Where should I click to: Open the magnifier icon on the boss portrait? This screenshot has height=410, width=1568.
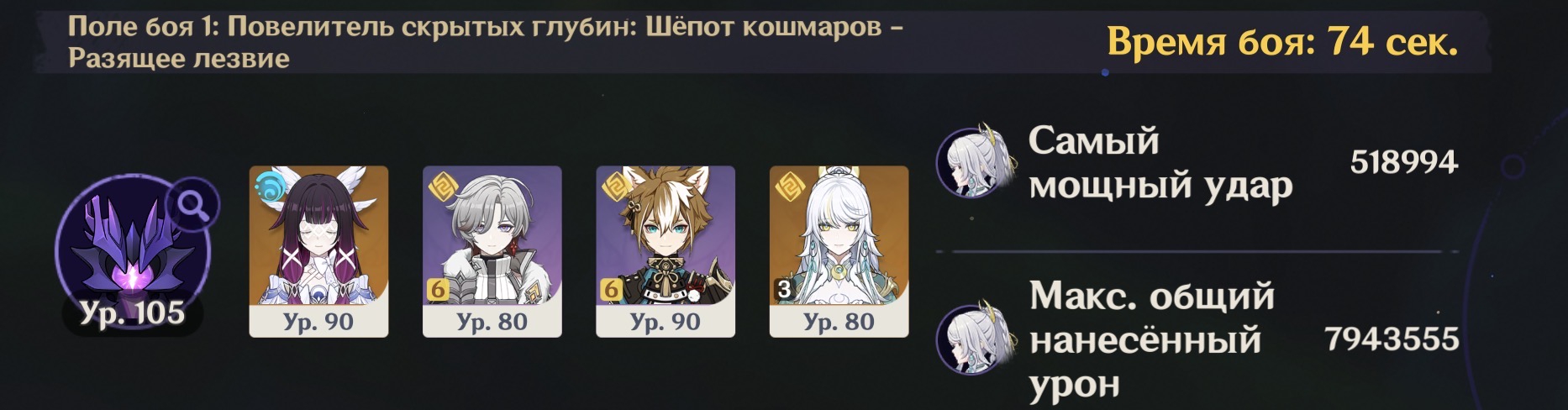[x=193, y=207]
